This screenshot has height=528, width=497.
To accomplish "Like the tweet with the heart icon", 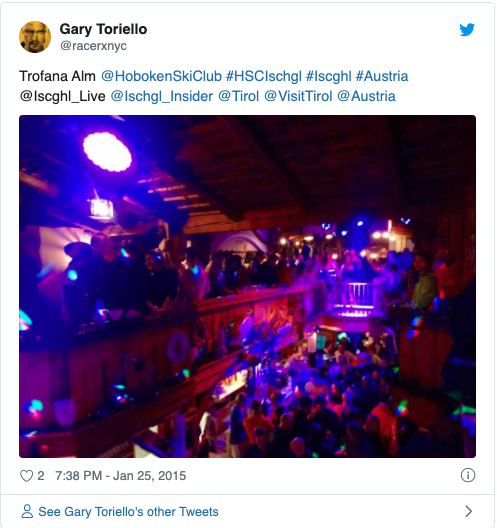I will (x=26, y=476).
